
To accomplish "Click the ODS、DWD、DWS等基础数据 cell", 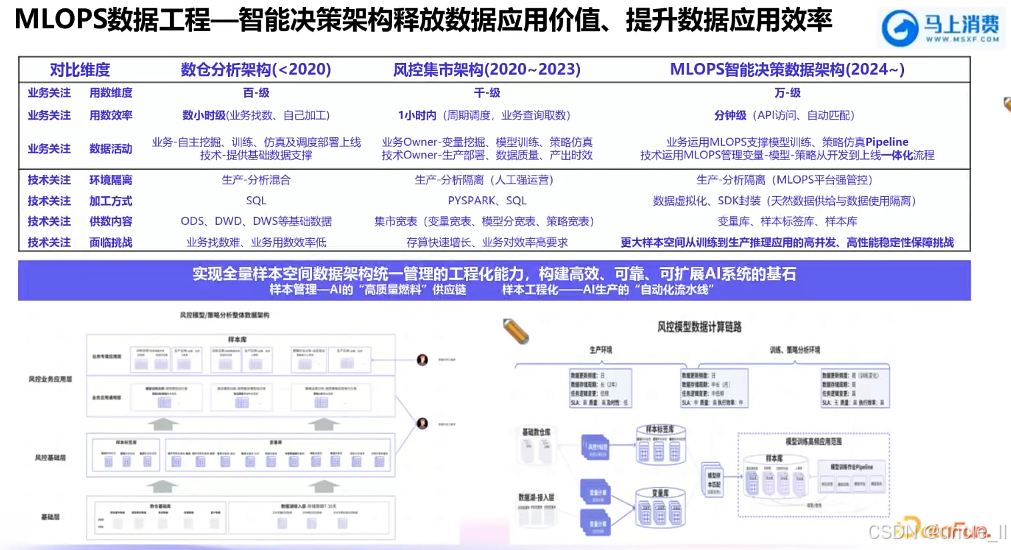I will click(256, 222).
